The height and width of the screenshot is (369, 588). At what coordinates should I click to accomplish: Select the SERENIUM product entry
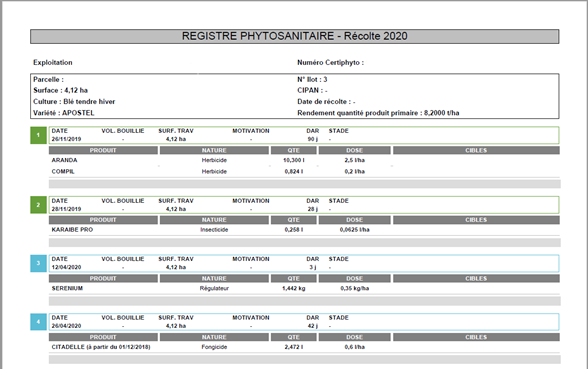coord(67,288)
